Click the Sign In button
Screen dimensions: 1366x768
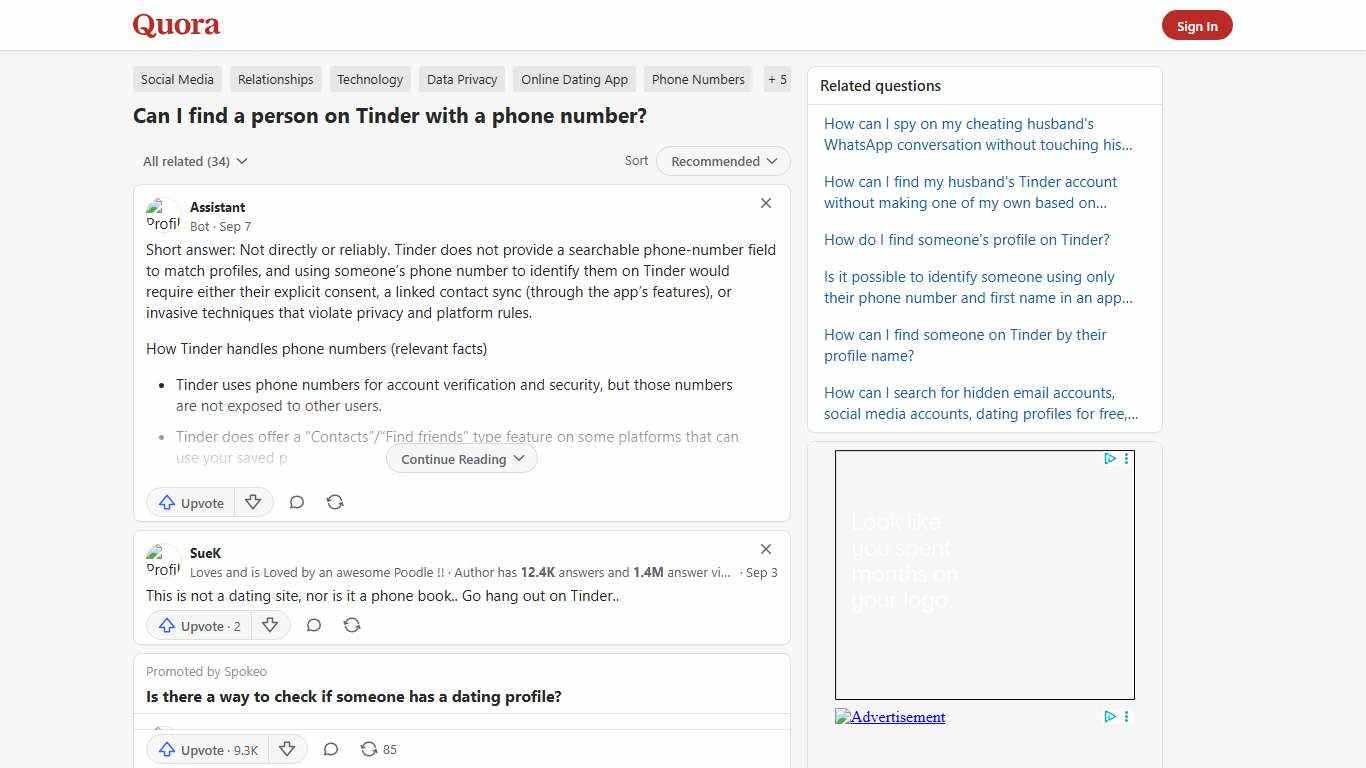click(x=1197, y=25)
